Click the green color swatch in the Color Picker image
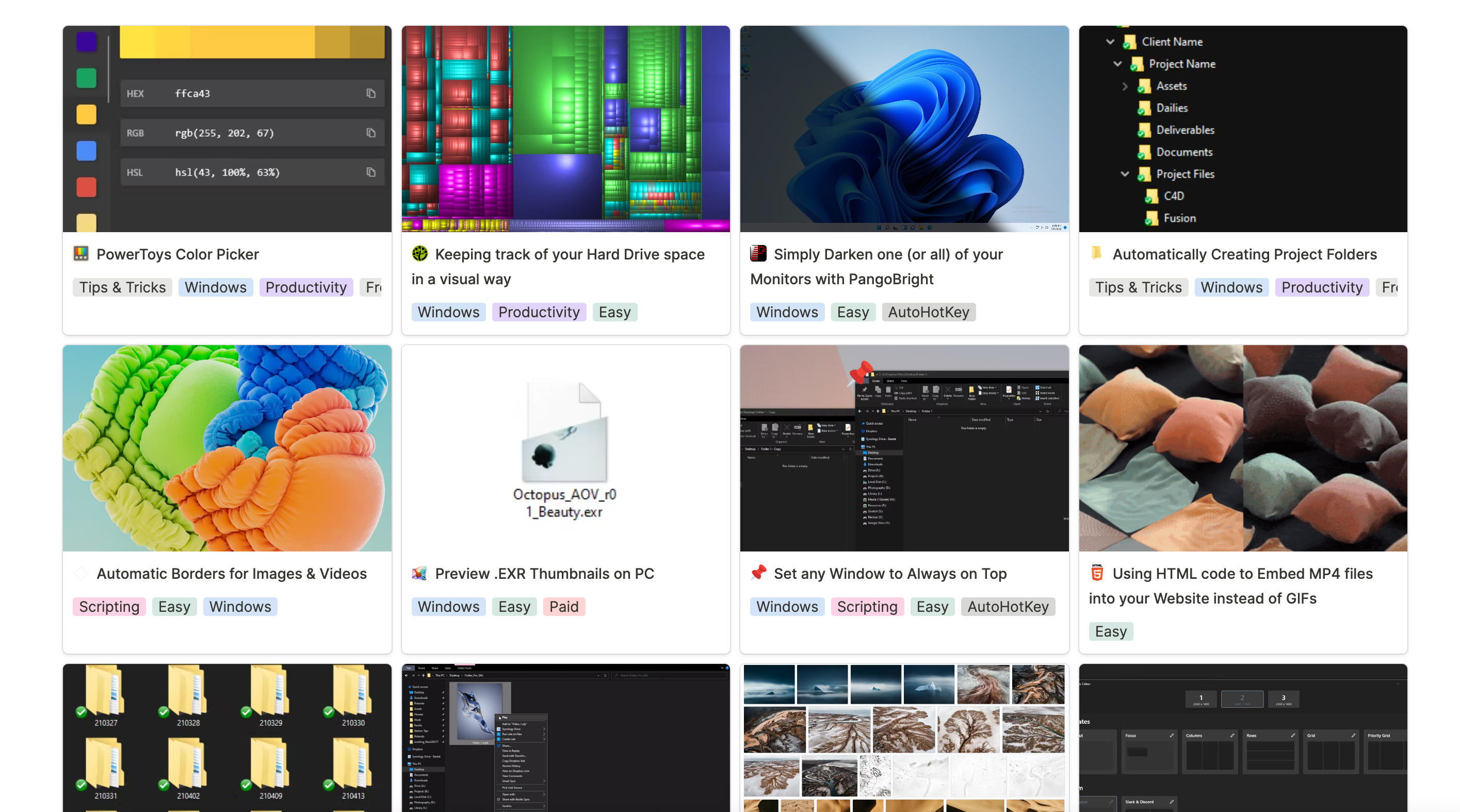 tap(86, 78)
